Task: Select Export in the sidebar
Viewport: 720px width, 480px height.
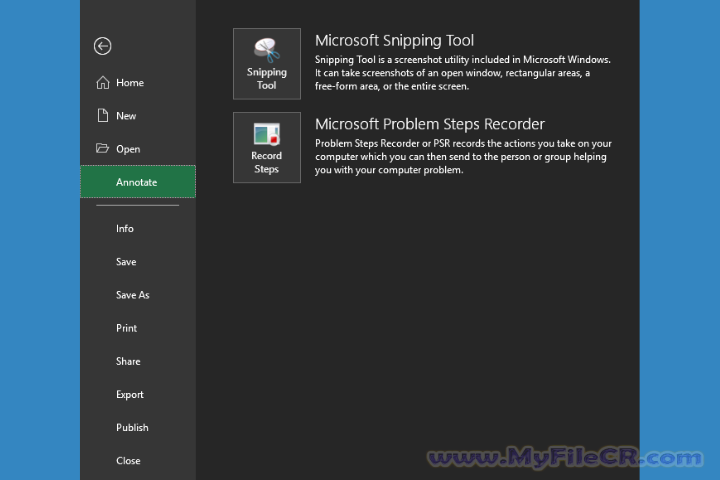Action: coord(129,395)
